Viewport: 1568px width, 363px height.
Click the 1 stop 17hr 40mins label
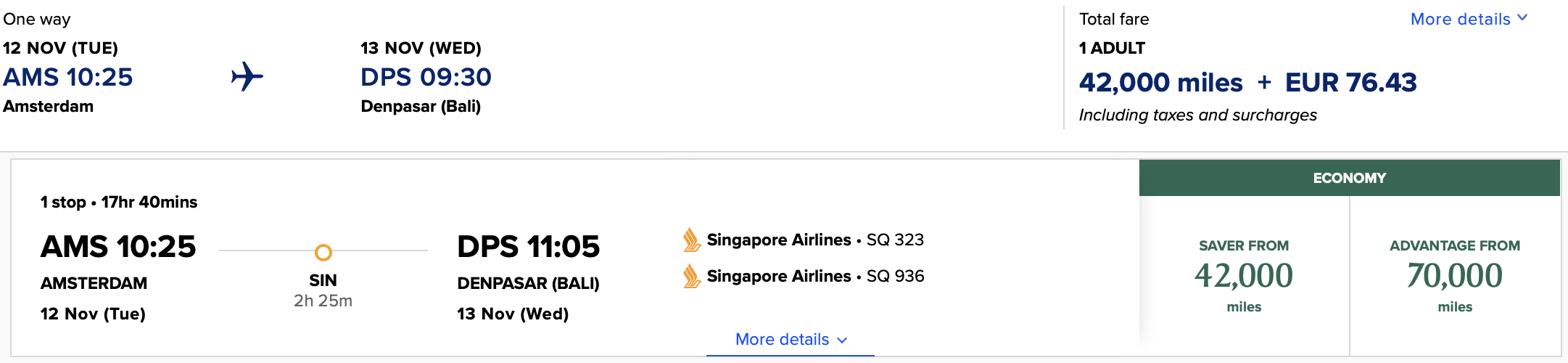tap(119, 202)
